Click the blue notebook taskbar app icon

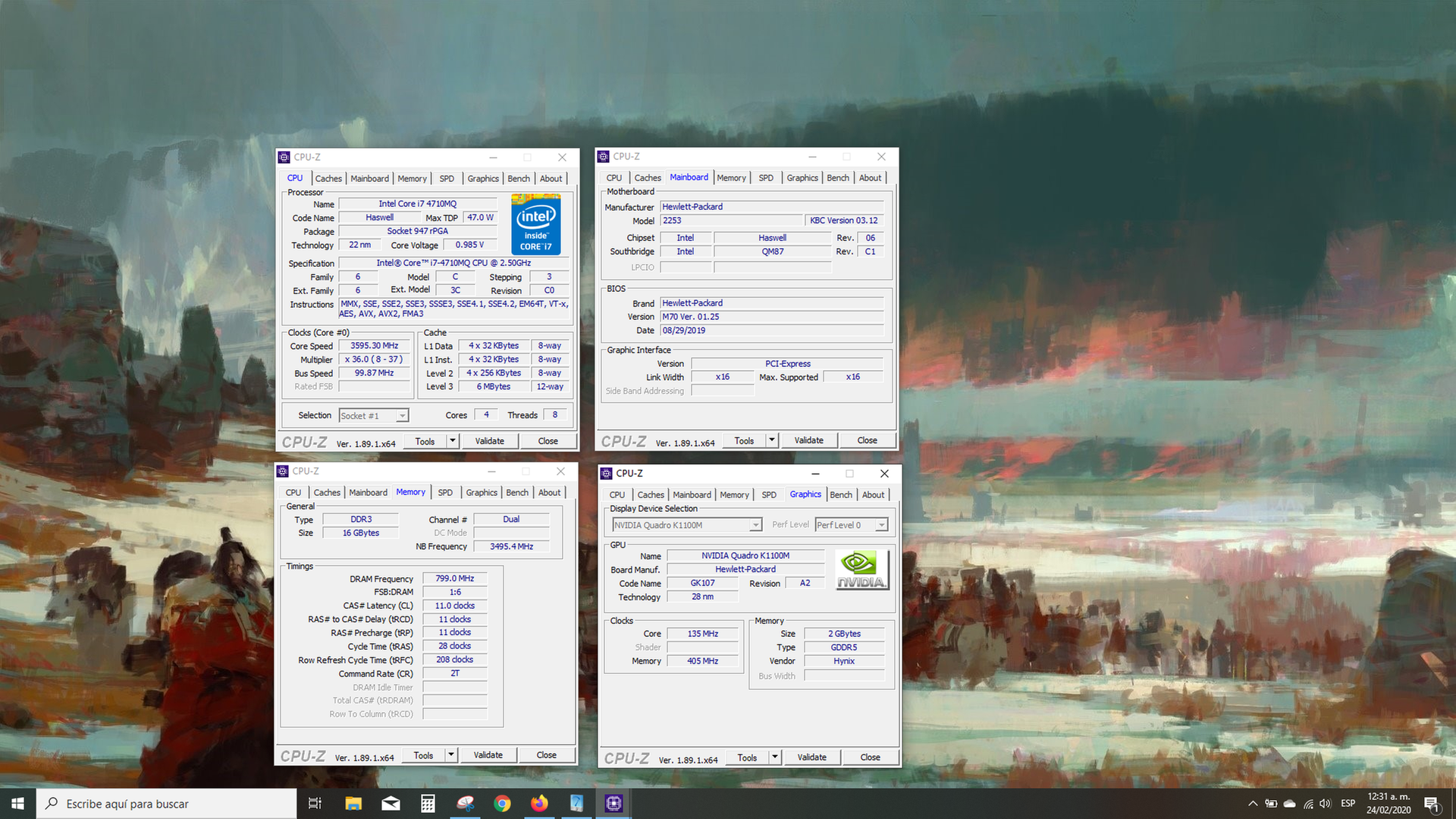click(576, 803)
